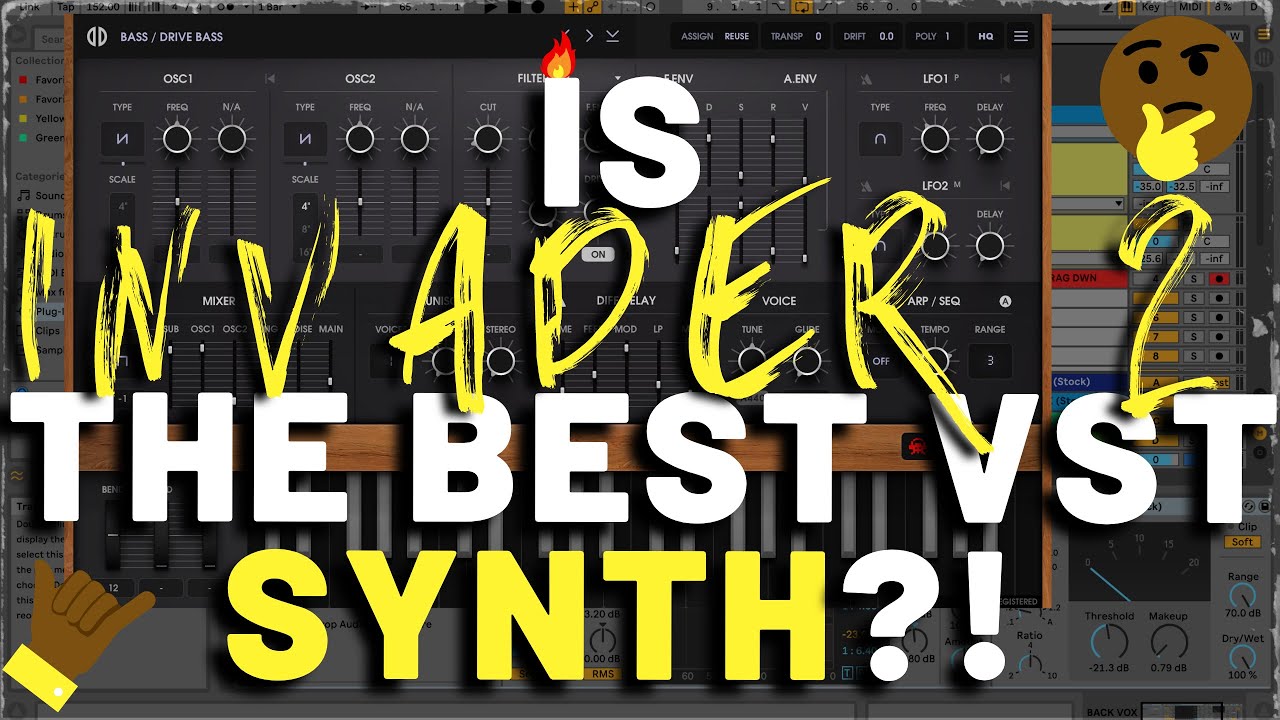
Task: Solo track 8 with its S button
Action: [x=1194, y=355]
